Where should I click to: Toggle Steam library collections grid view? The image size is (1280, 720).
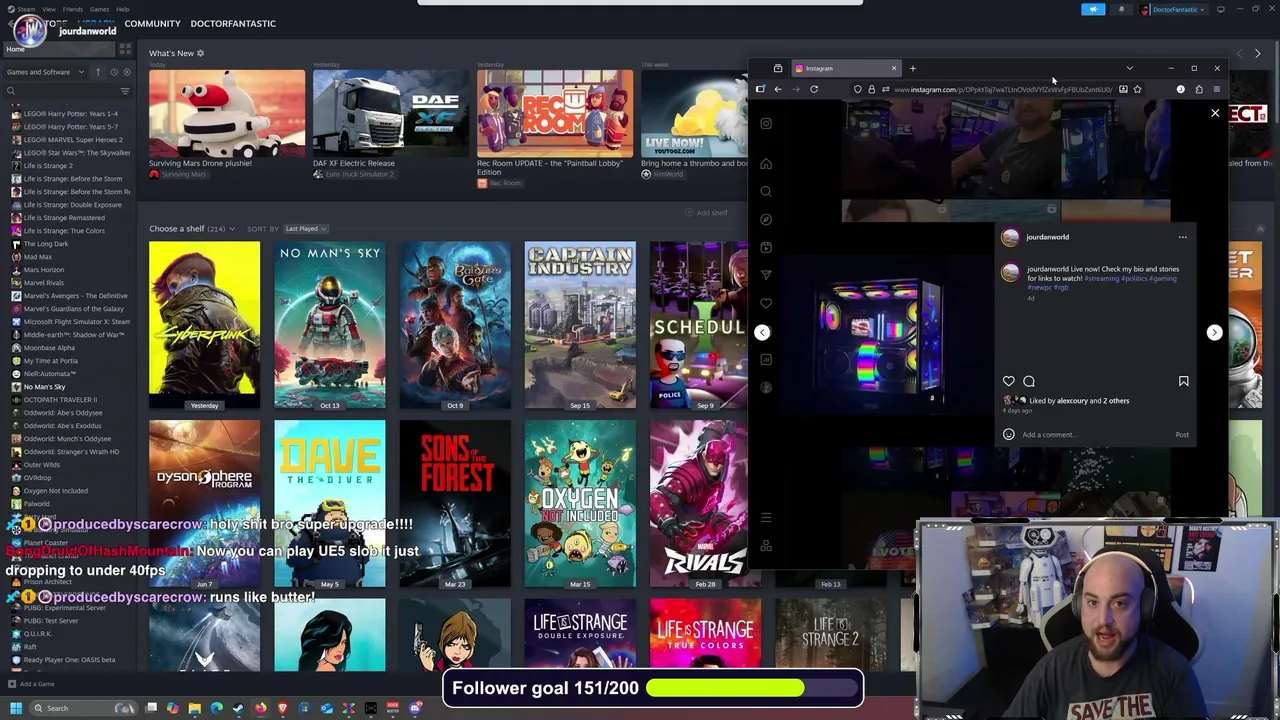coord(125,48)
